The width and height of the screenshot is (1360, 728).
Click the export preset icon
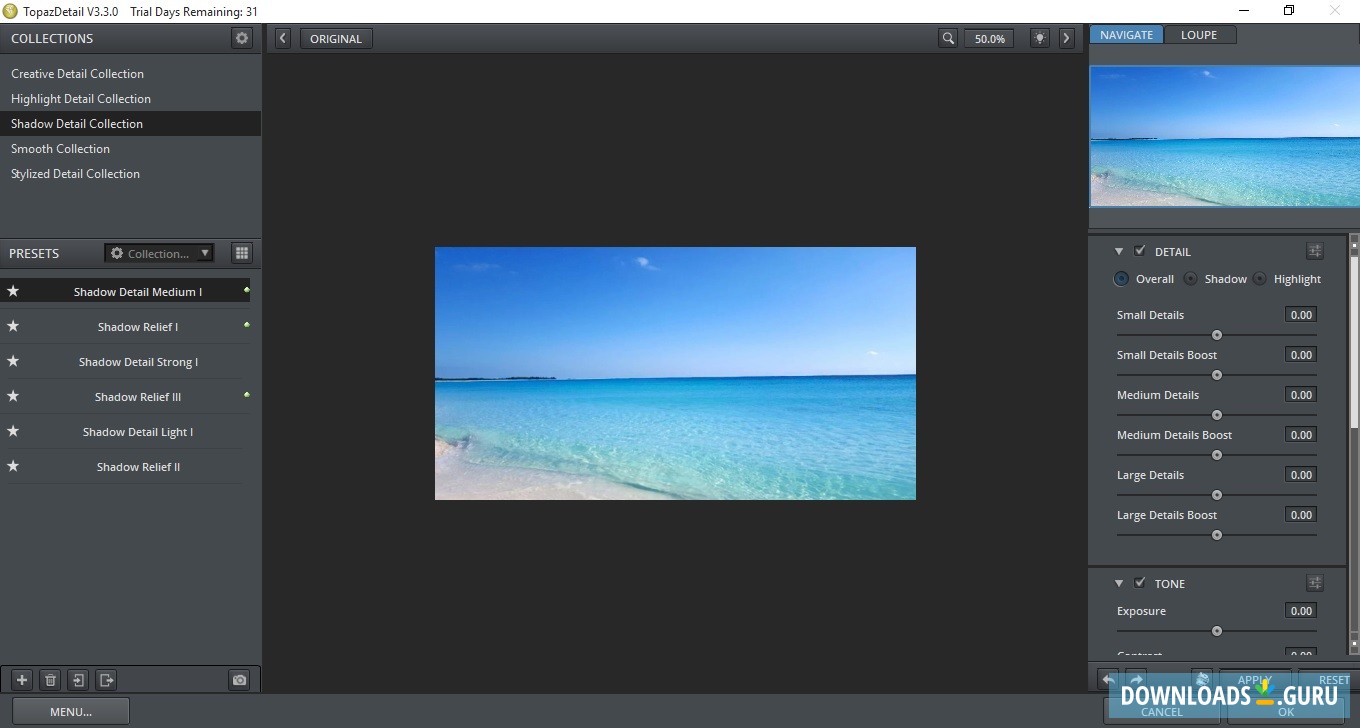click(x=106, y=680)
